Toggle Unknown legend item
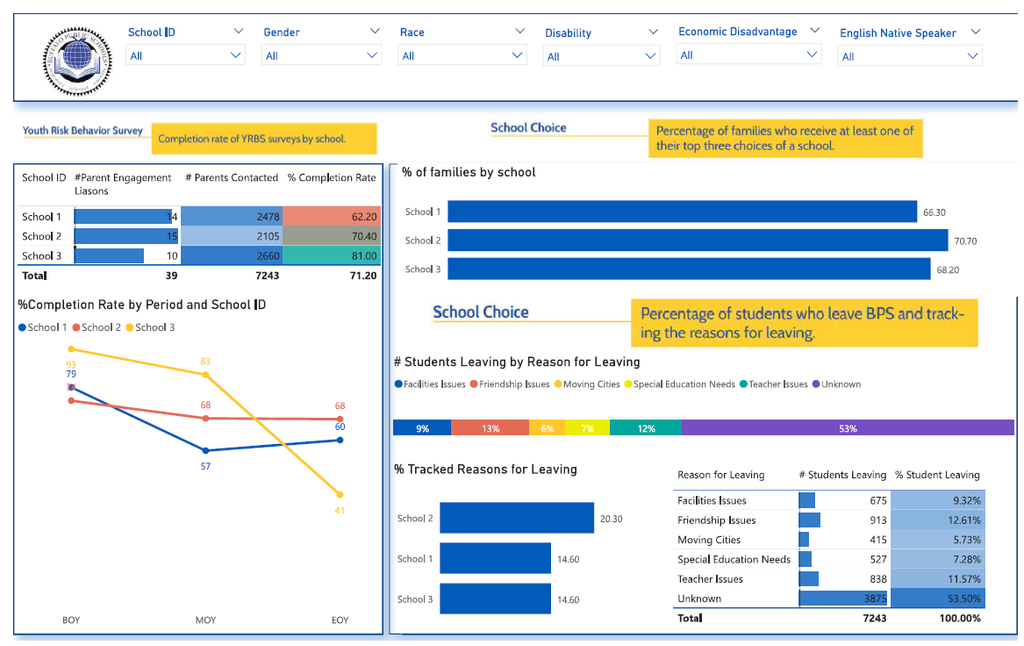 [x=837, y=384]
